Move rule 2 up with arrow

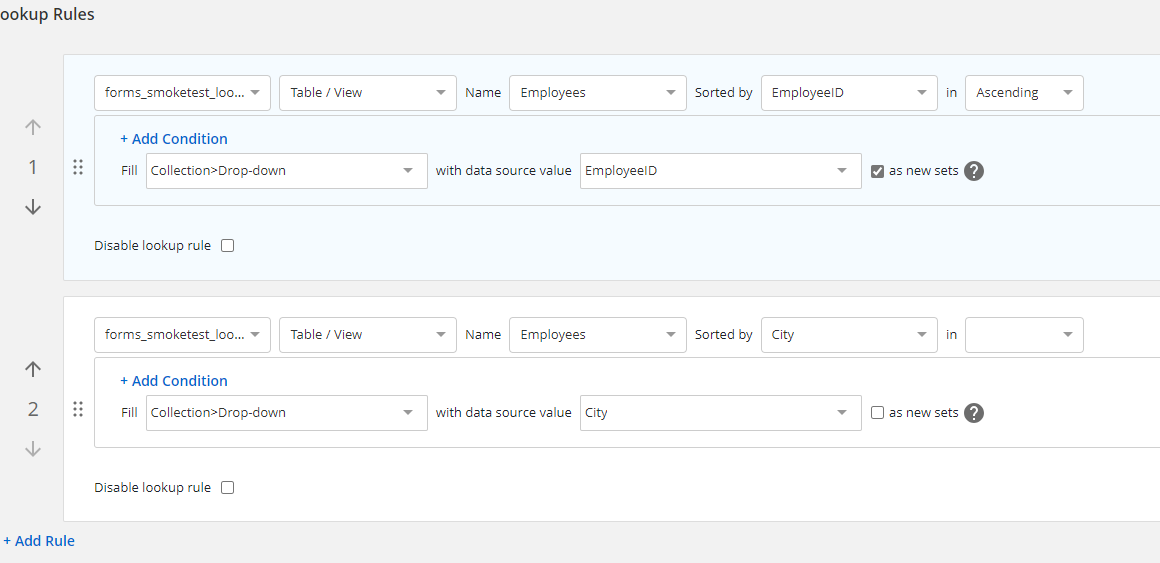click(x=33, y=369)
